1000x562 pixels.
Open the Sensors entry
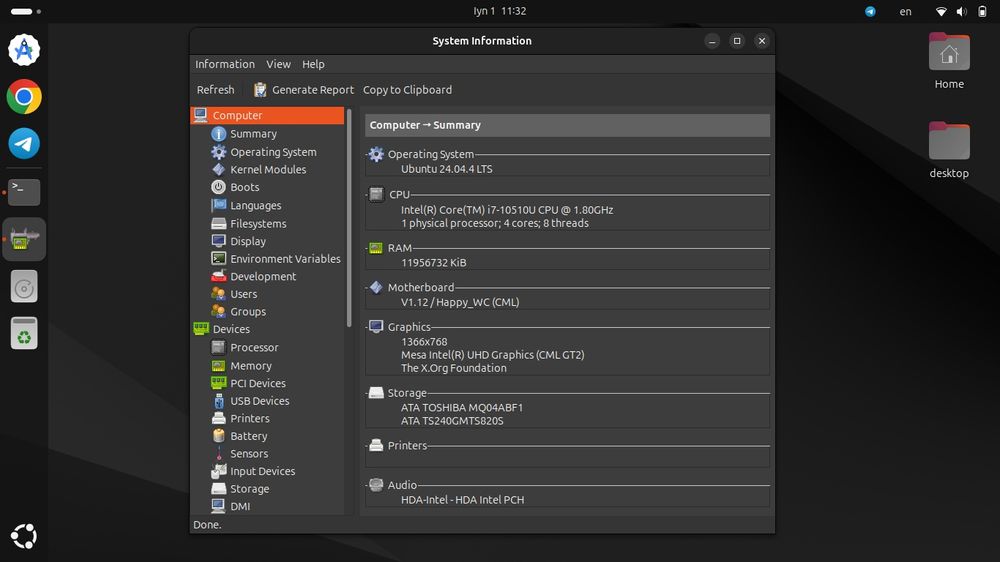coord(249,454)
